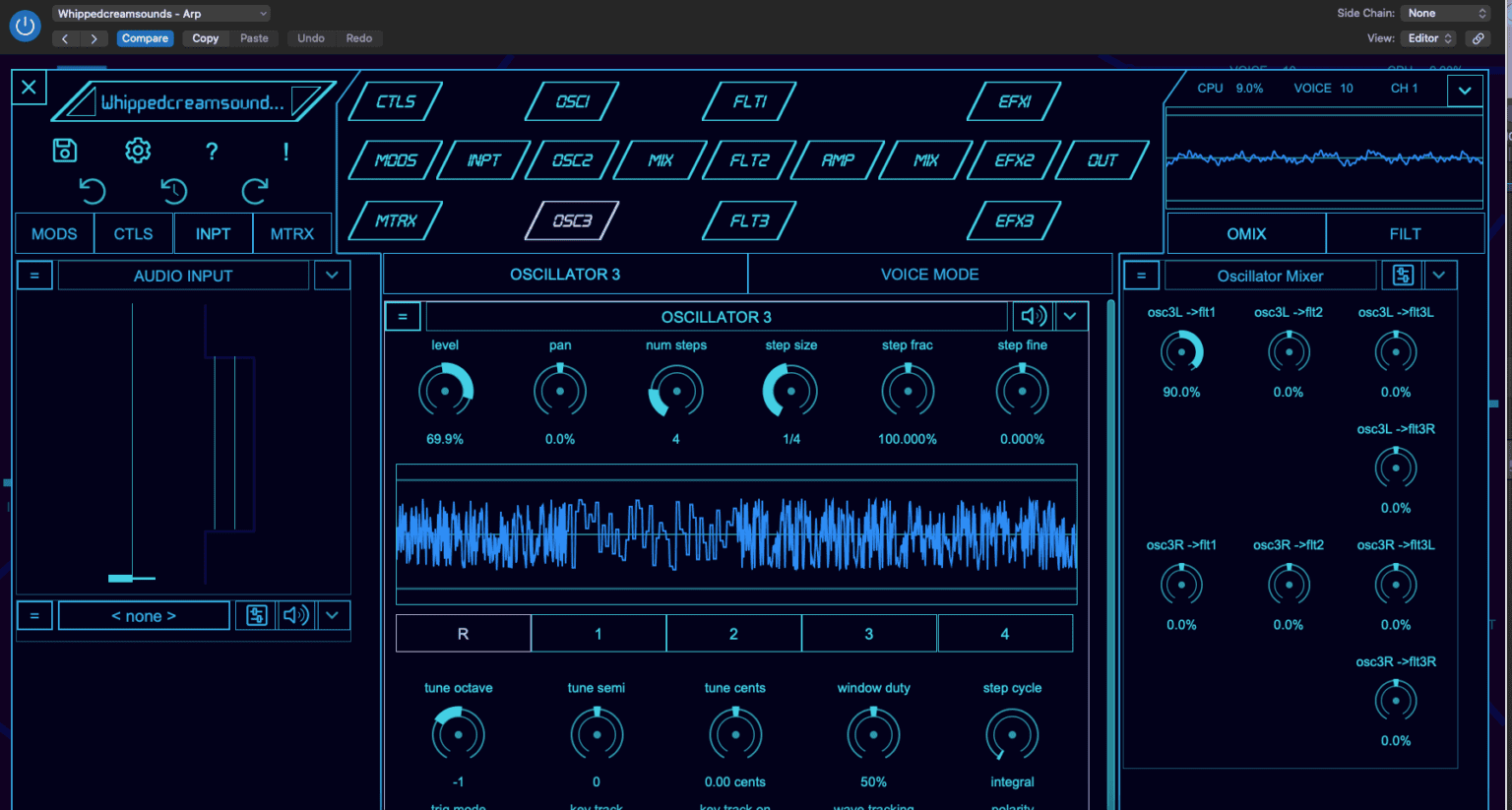Click the save preset floppy disk icon
Viewport: 1512px width, 810px height.
tap(65, 150)
